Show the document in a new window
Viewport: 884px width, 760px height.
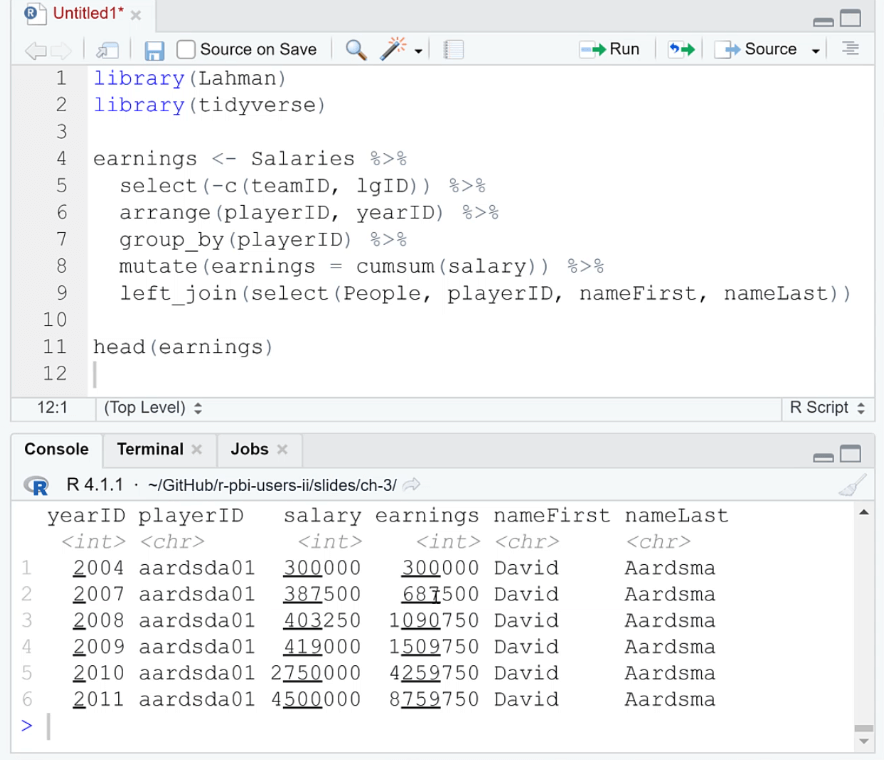coord(107,50)
